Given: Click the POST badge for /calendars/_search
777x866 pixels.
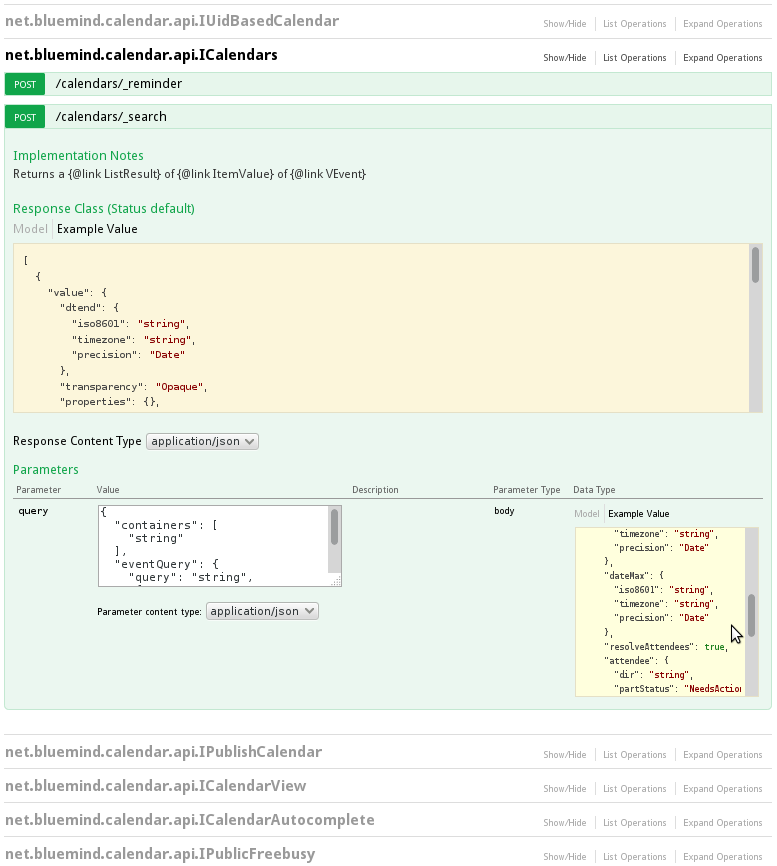Looking at the screenshot, I should coord(25,117).
